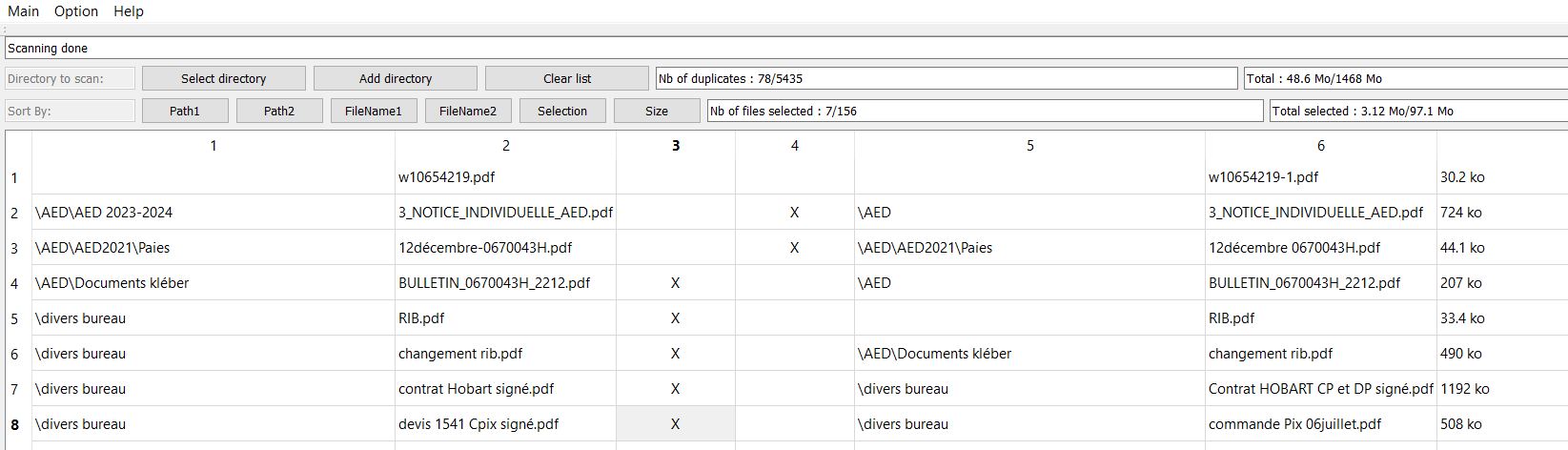Toggle column 3 selection for RIB.pdf row
Screen dimensions: 1568x450
click(x=676, y=318)
